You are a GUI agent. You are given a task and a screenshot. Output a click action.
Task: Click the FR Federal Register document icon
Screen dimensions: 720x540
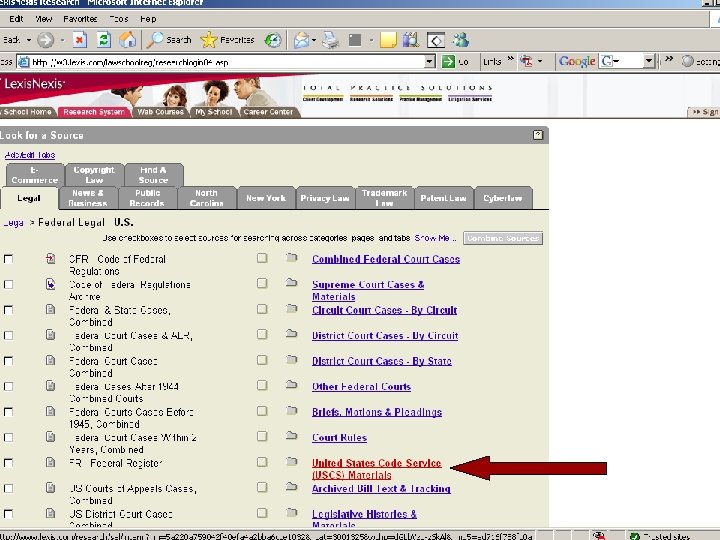coord(51,462)
